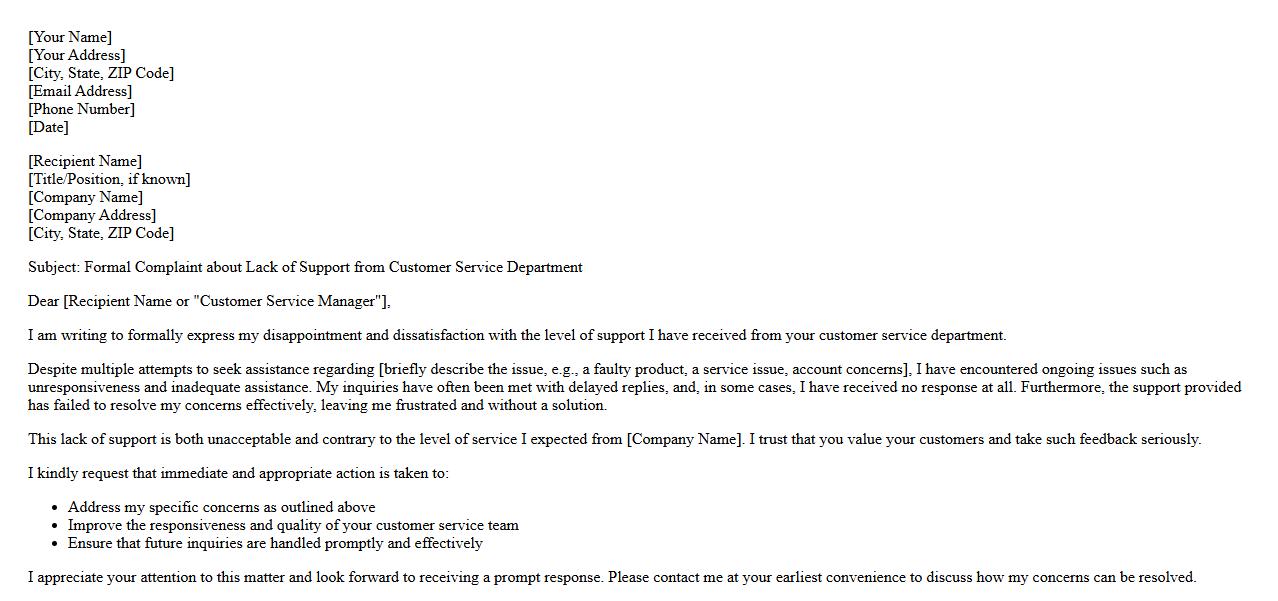Click the "Improve the responsiveness" bullet

point(293,525)
